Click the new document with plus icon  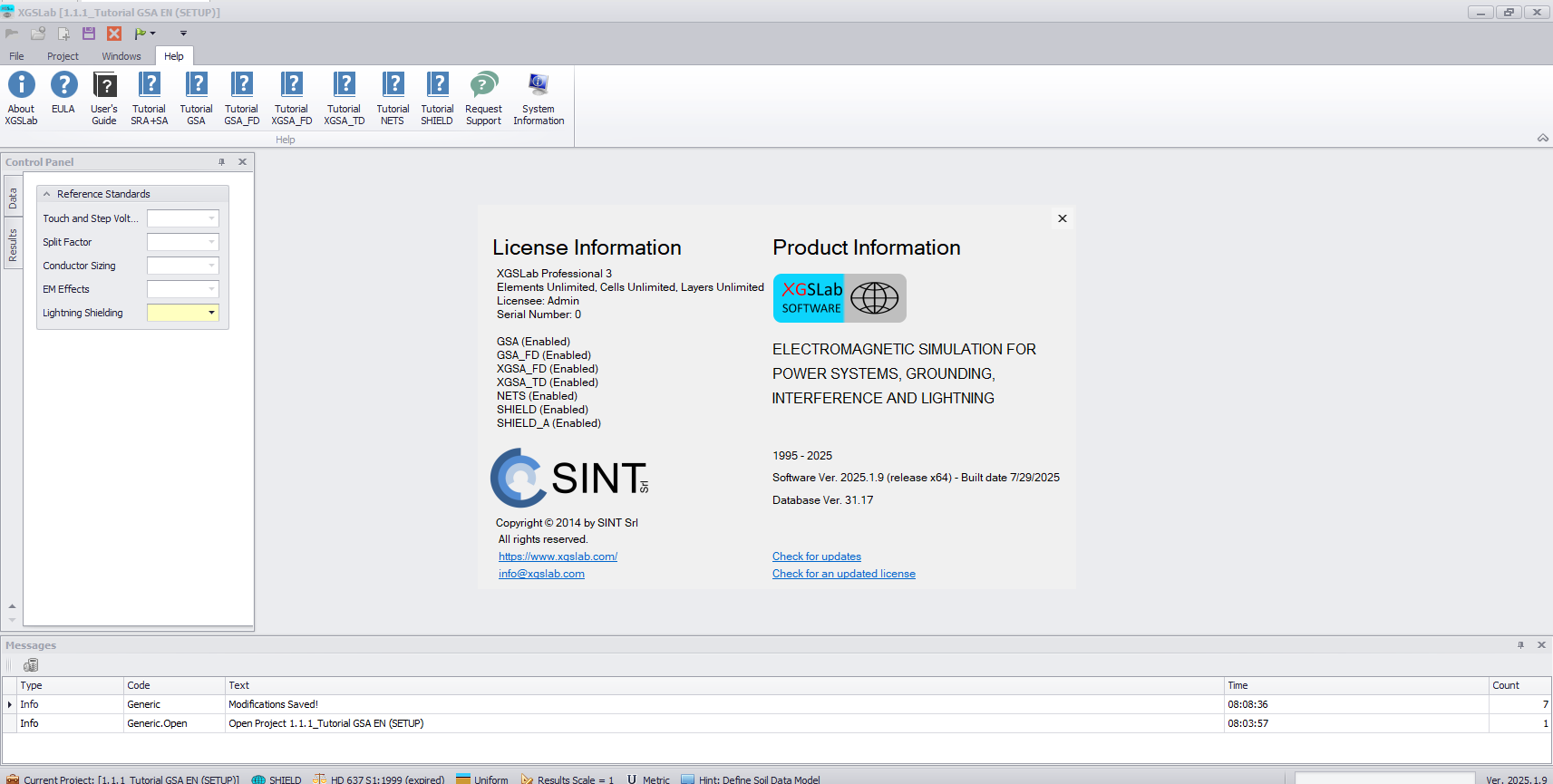pyautogui.click(x=63, y=34)
